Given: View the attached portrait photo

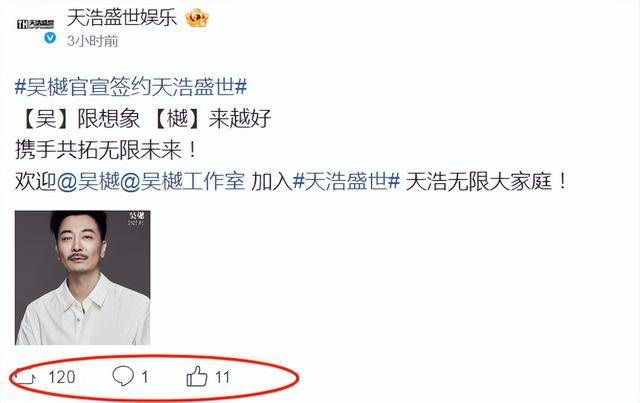Looking at the screenshot, I should coord(82,278).
